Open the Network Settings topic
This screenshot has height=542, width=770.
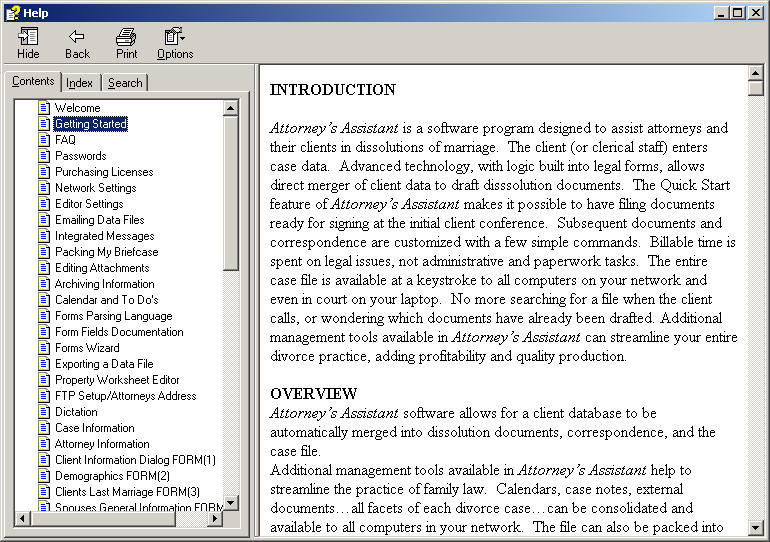[95, 188]
